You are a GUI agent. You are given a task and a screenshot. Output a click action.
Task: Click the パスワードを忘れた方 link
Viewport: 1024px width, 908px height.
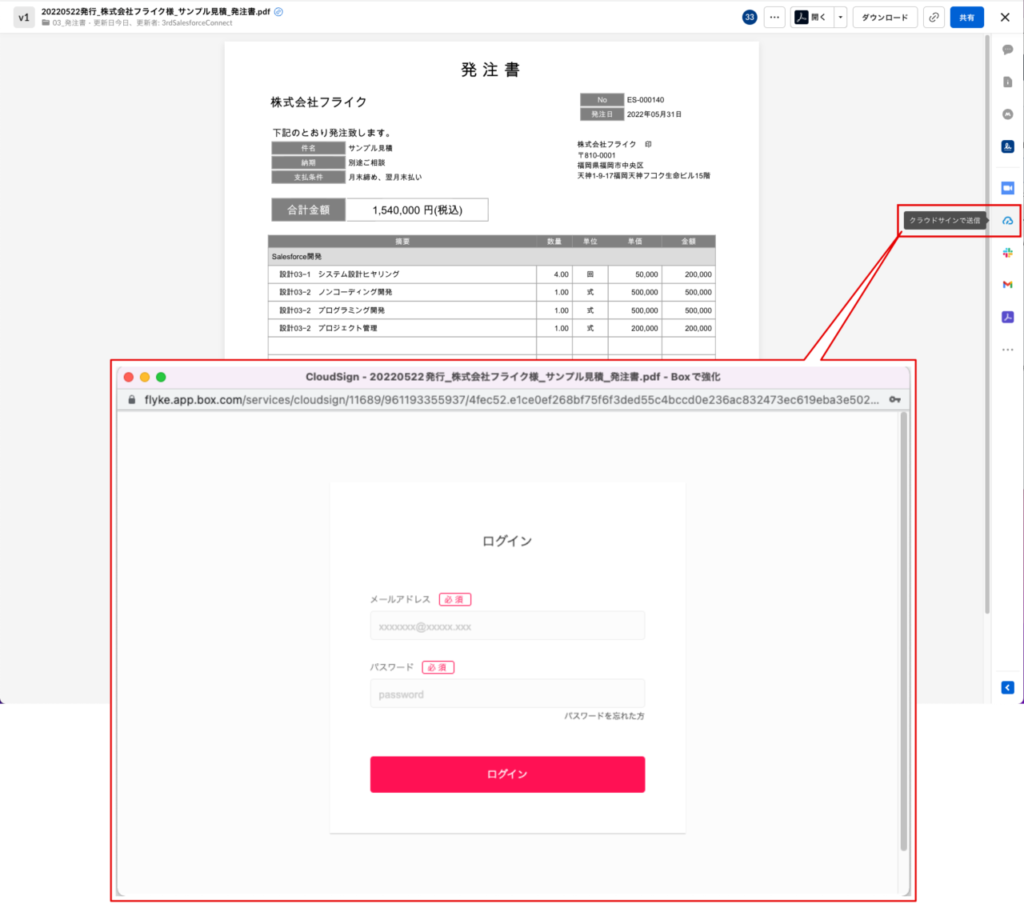coord(604,716)
